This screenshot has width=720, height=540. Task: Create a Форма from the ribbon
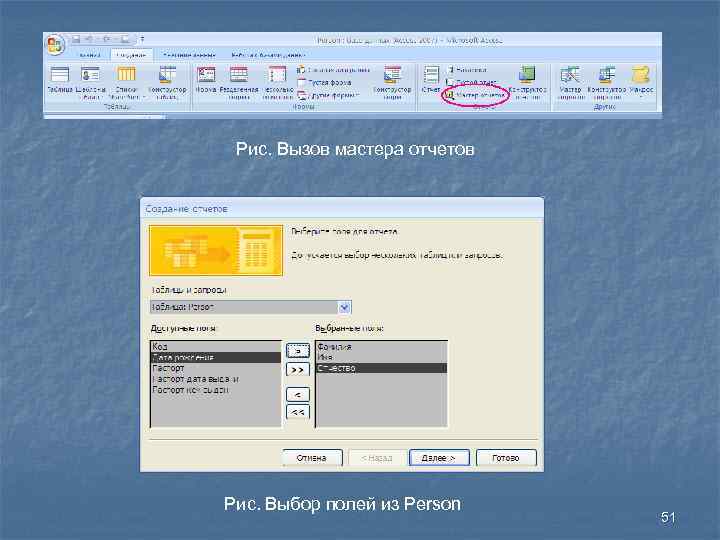coord(206,80)
